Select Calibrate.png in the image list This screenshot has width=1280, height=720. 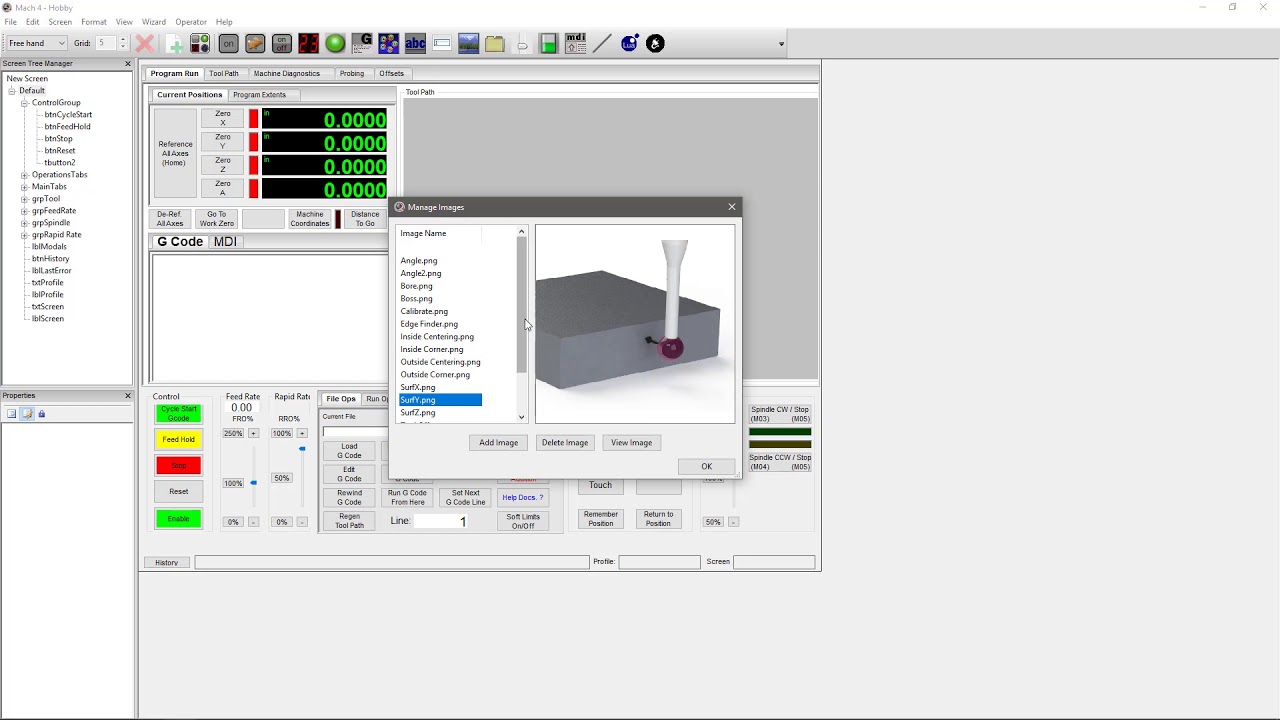tap(424, 311)
